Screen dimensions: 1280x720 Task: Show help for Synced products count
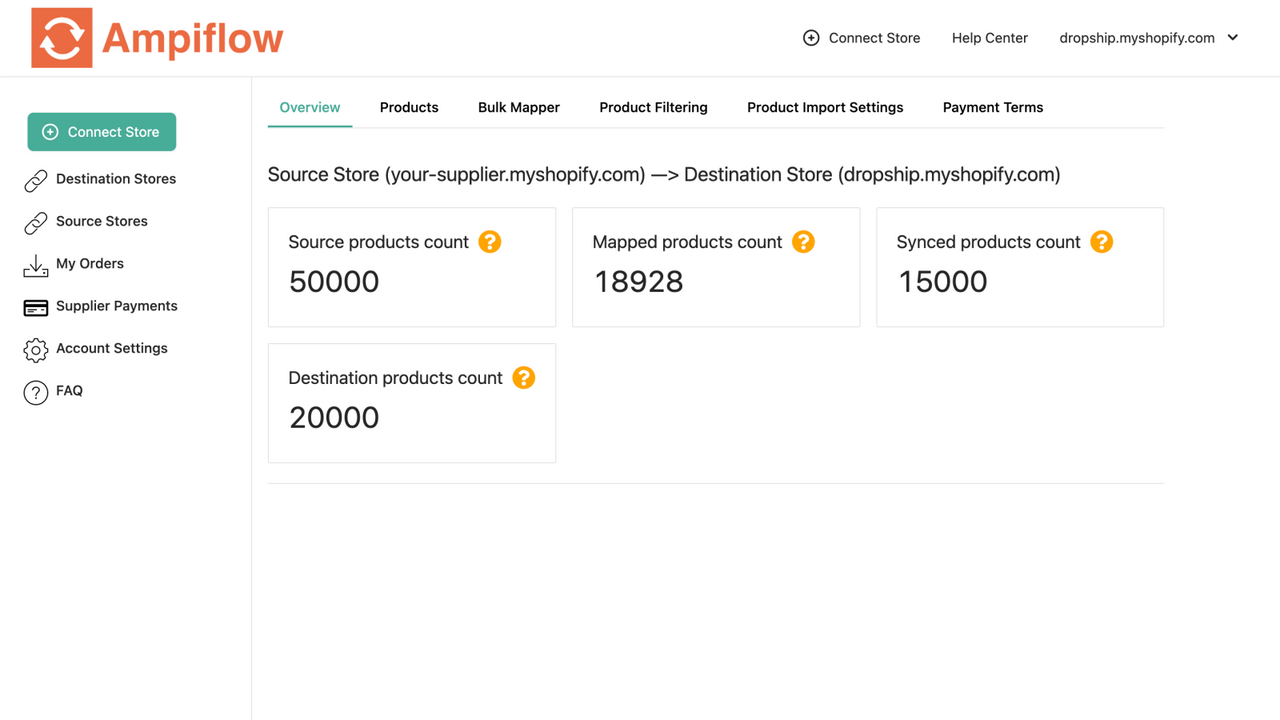click(1102, 242)
